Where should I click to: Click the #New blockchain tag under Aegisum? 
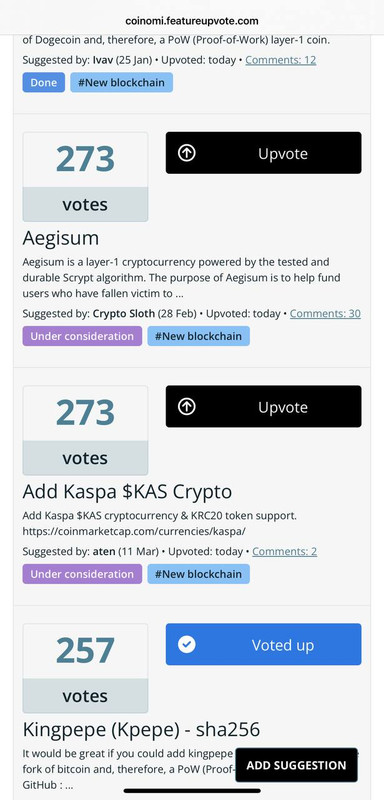(x=198, y=336)
